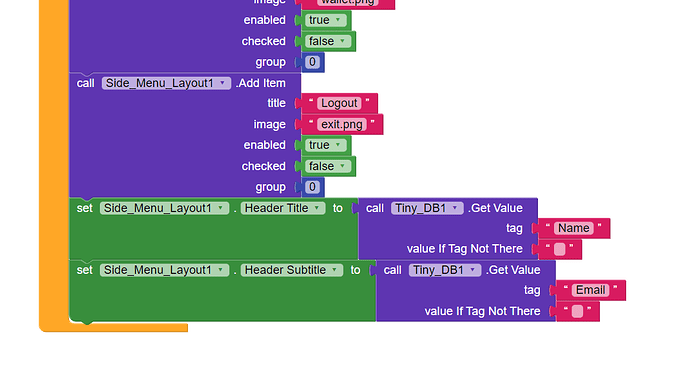The image size is (690, 374).
Task: Open Tiny_DB1 dropdown in Header Subtitle Get Value
Action: coord(444,270)
